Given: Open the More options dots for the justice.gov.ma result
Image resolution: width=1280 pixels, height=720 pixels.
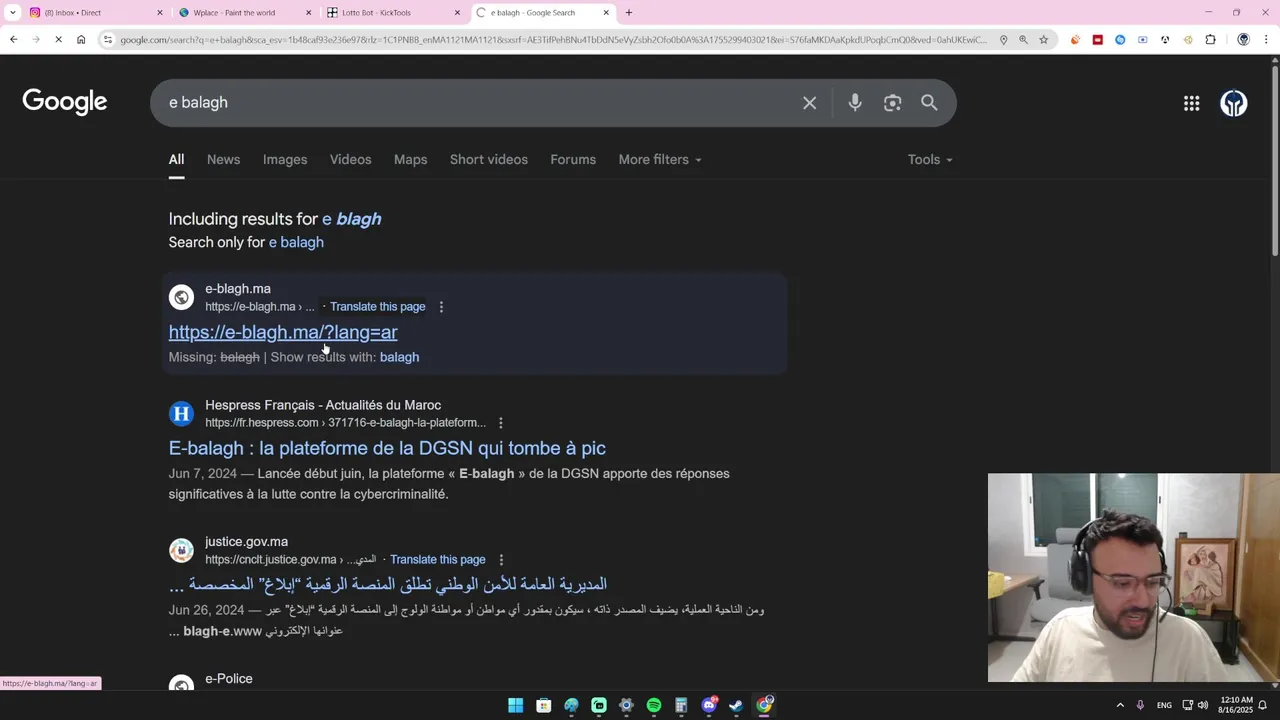Looking at the screenshot, I should coord(501,560).
